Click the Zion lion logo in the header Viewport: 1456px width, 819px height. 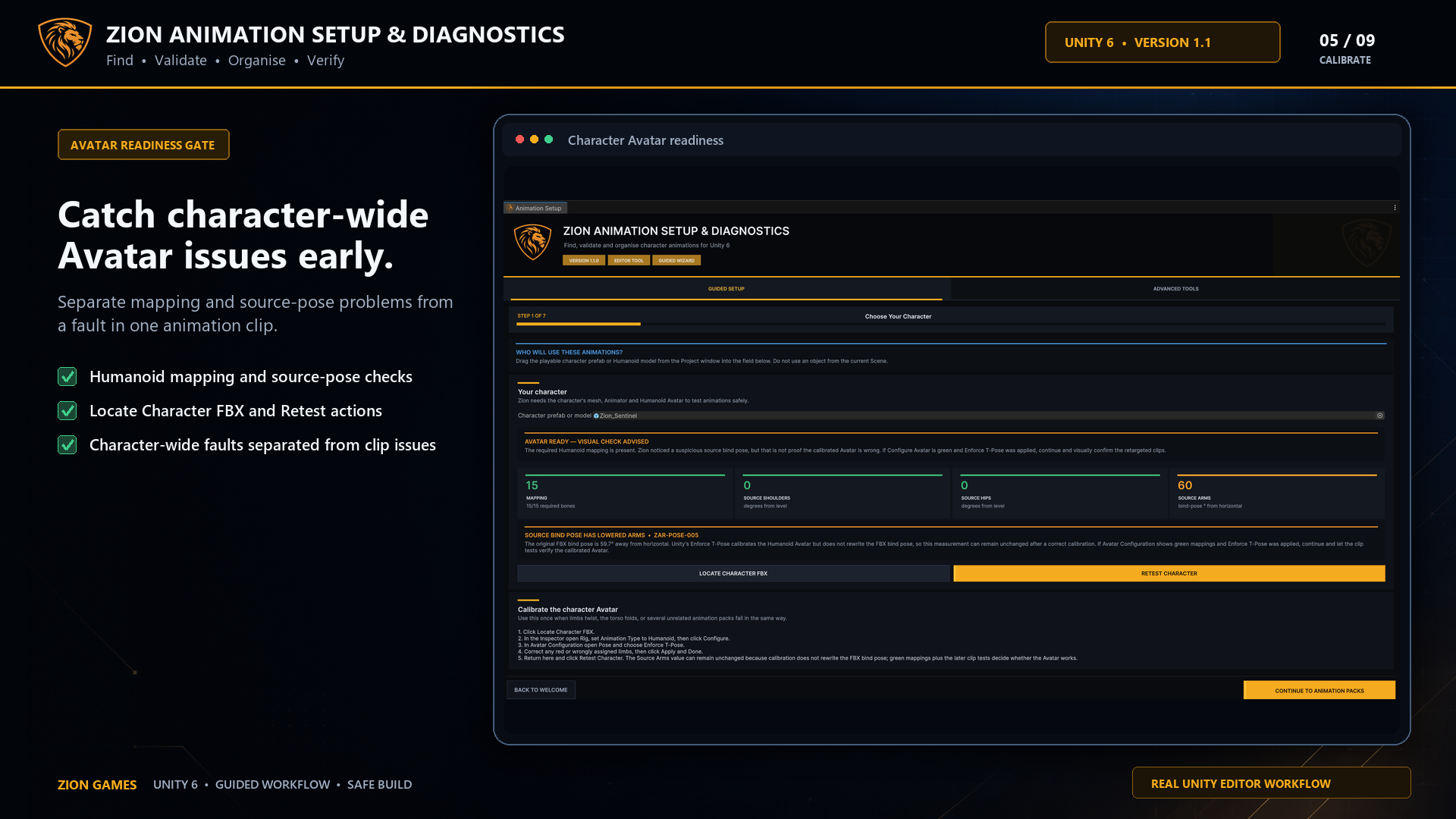(65, 42)
